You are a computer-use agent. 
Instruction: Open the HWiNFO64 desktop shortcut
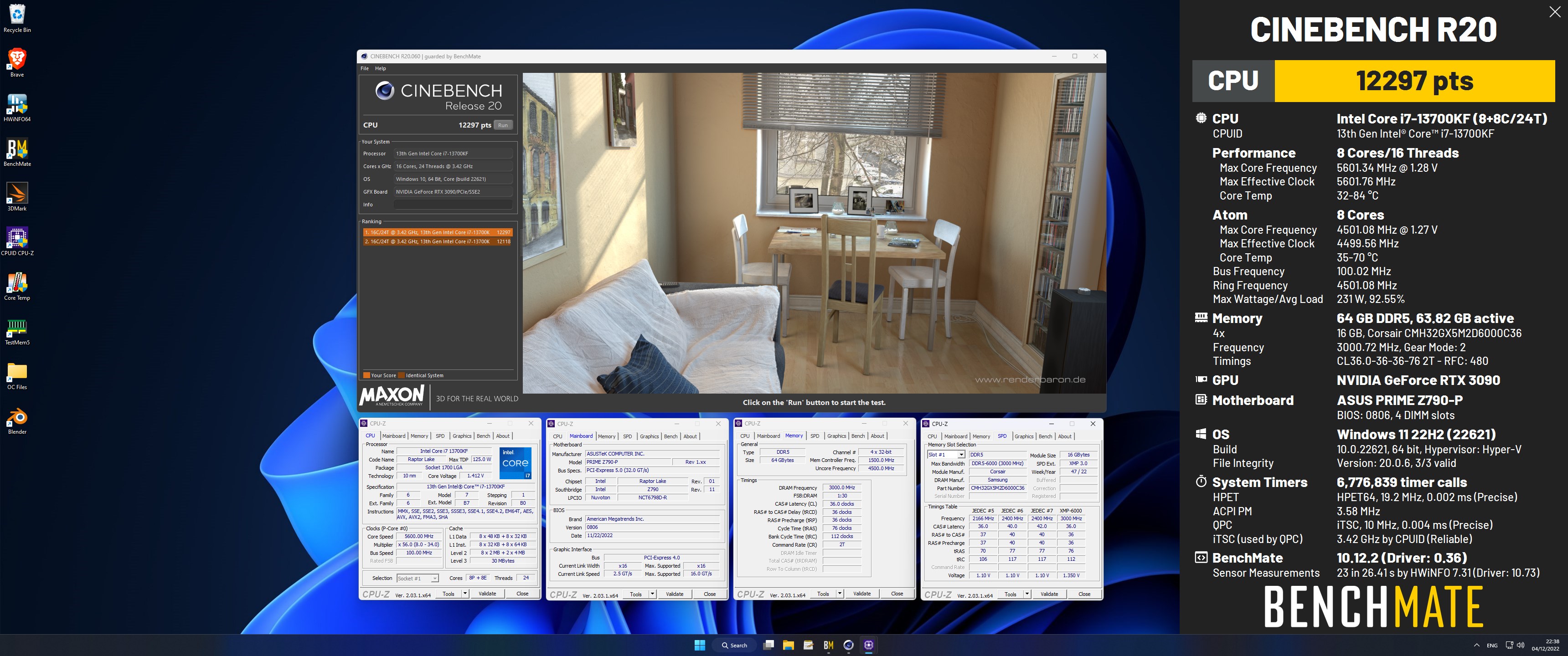click(x=17, y=108)
